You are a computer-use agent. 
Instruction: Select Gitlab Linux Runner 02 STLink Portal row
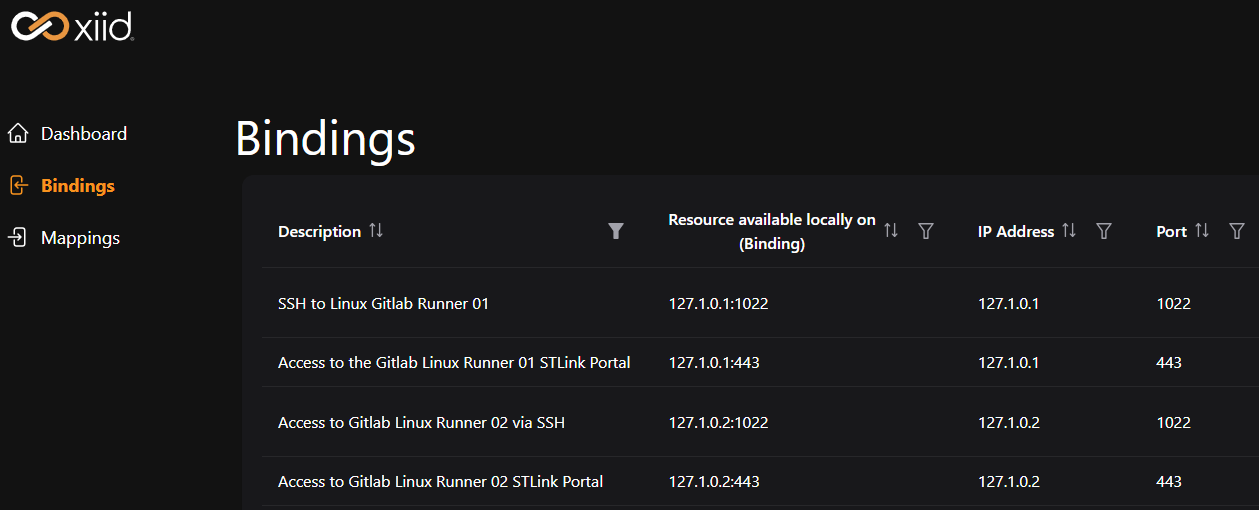pos(440,482)
